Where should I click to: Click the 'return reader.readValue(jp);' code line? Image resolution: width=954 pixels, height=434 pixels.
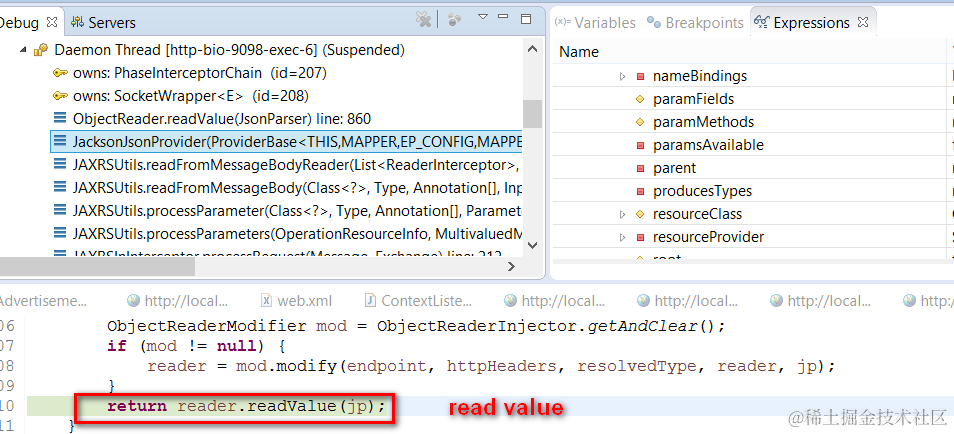(x=246, y=406)
